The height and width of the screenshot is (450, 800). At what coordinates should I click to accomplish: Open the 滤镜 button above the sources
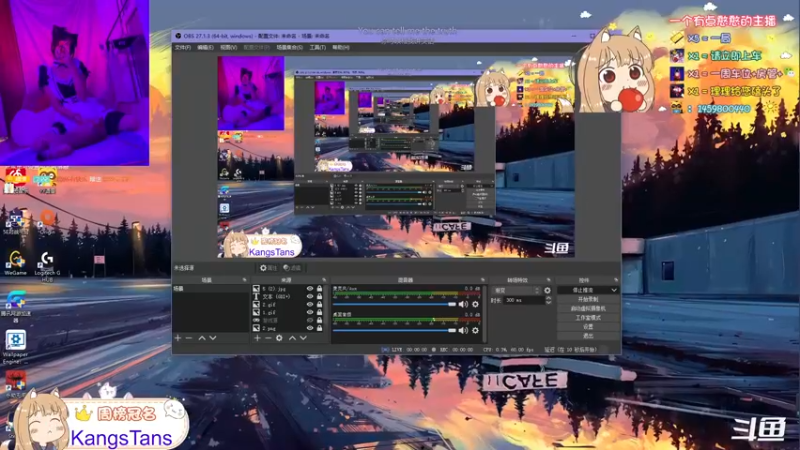click(292, 268)
